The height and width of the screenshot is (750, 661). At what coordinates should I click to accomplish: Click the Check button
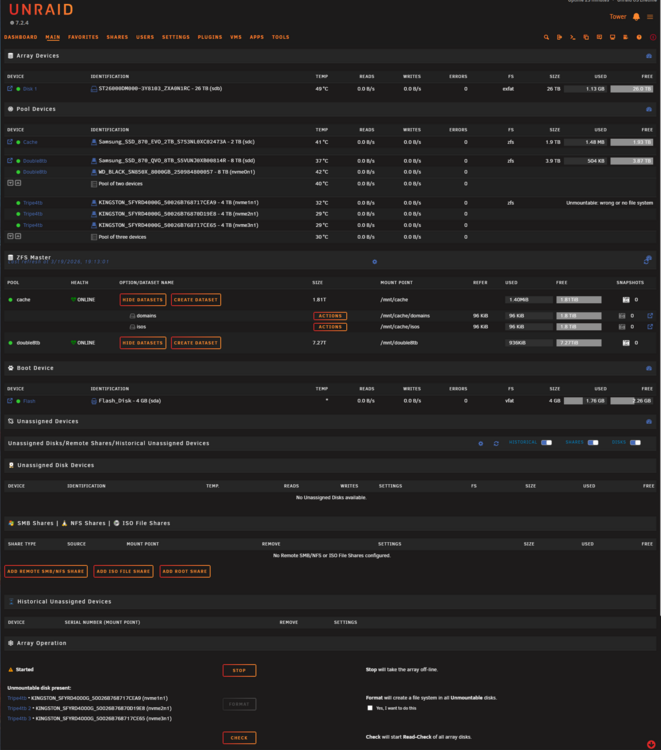[x=239, y=738]
